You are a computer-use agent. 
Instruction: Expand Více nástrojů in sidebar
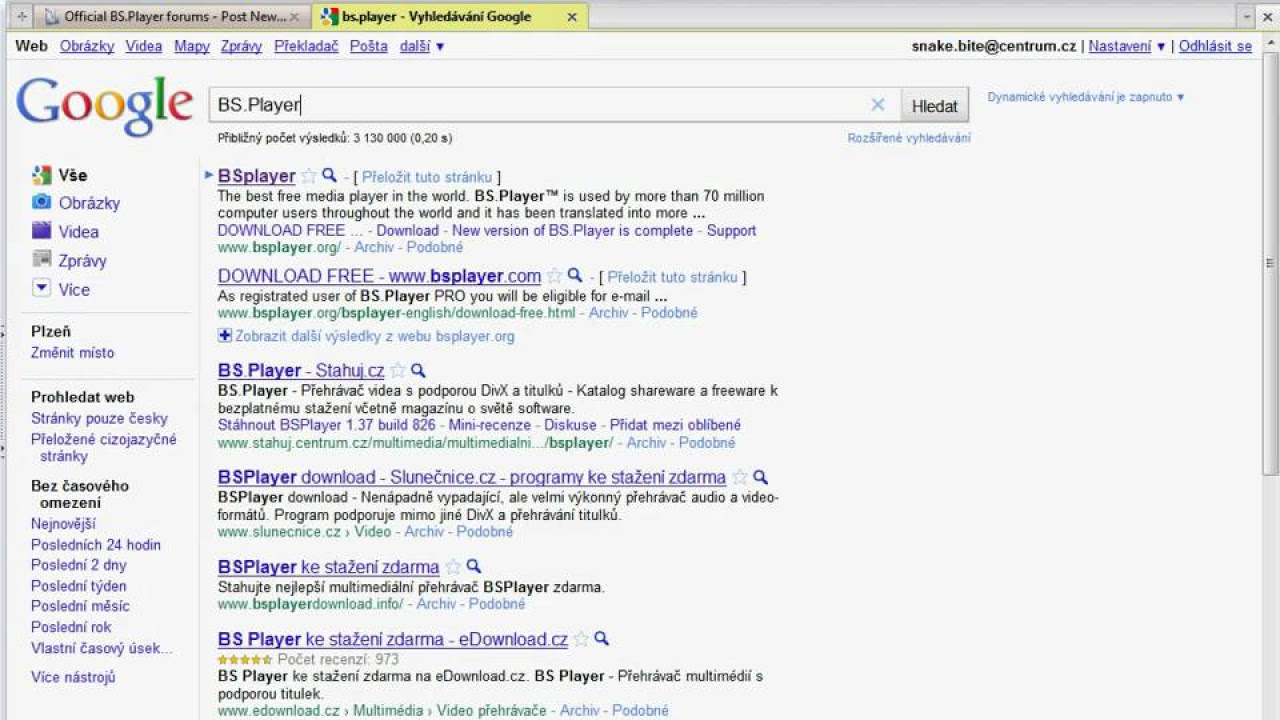(x=73, y=677)
